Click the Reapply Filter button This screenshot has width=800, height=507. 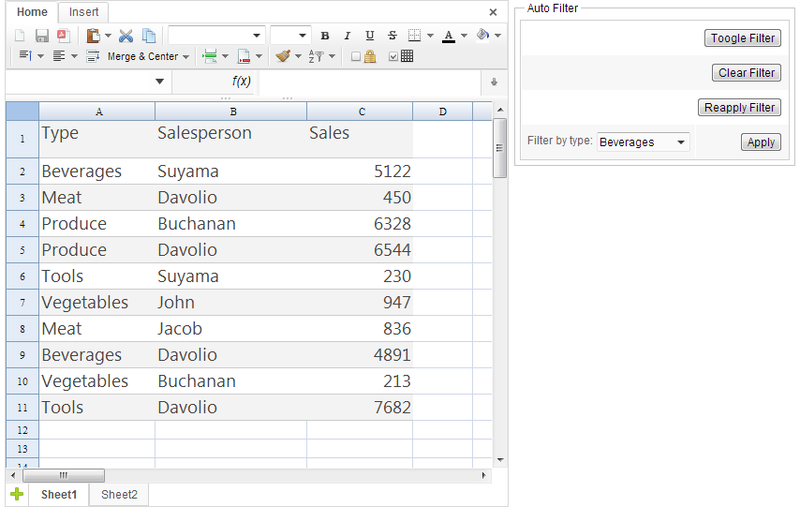(739, 108)
